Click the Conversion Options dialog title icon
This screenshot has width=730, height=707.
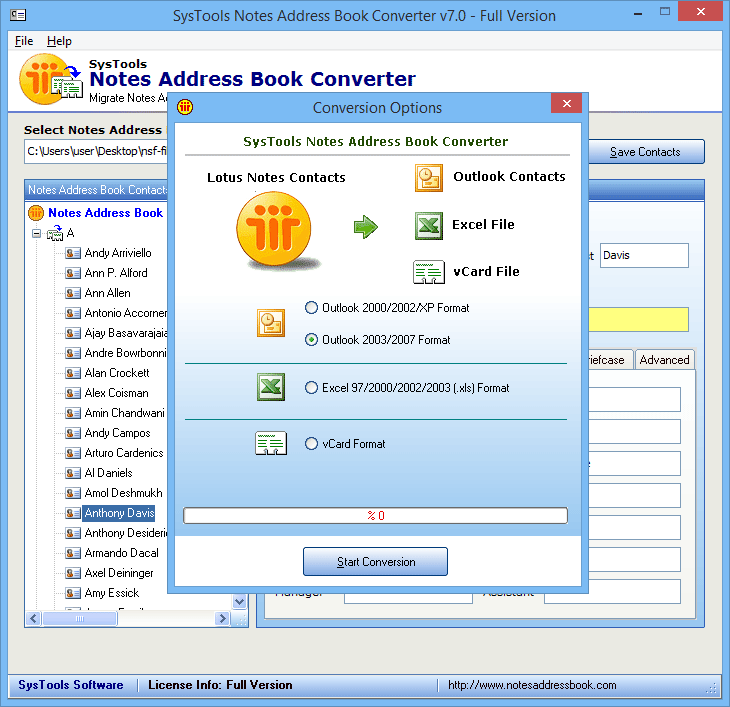(185, 107)
